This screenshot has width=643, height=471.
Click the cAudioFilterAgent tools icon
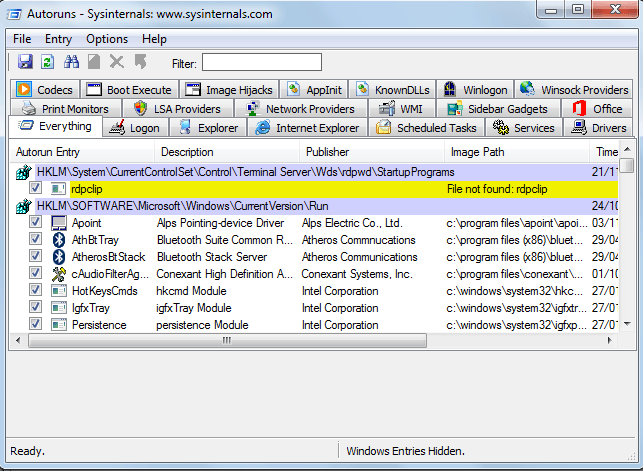[x=59, y=274]
